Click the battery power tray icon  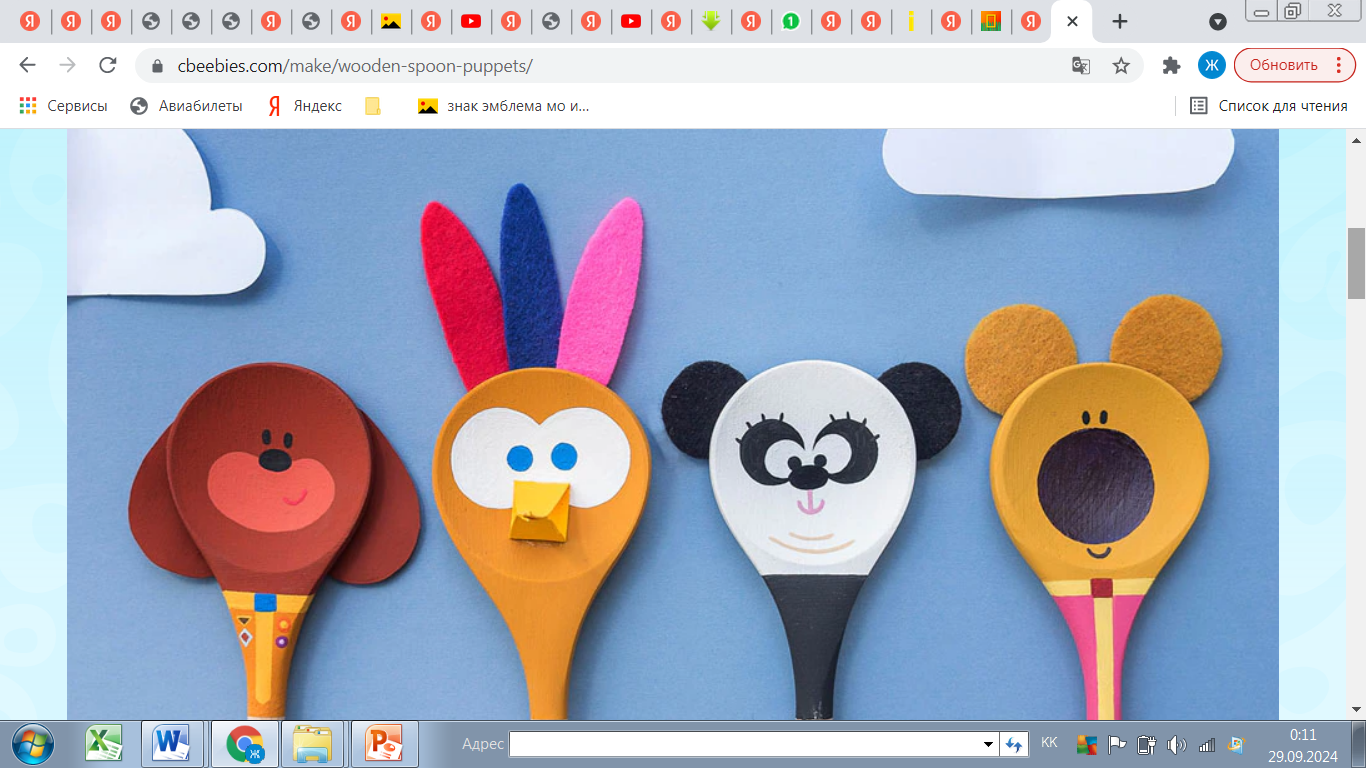coord(1147,744)
